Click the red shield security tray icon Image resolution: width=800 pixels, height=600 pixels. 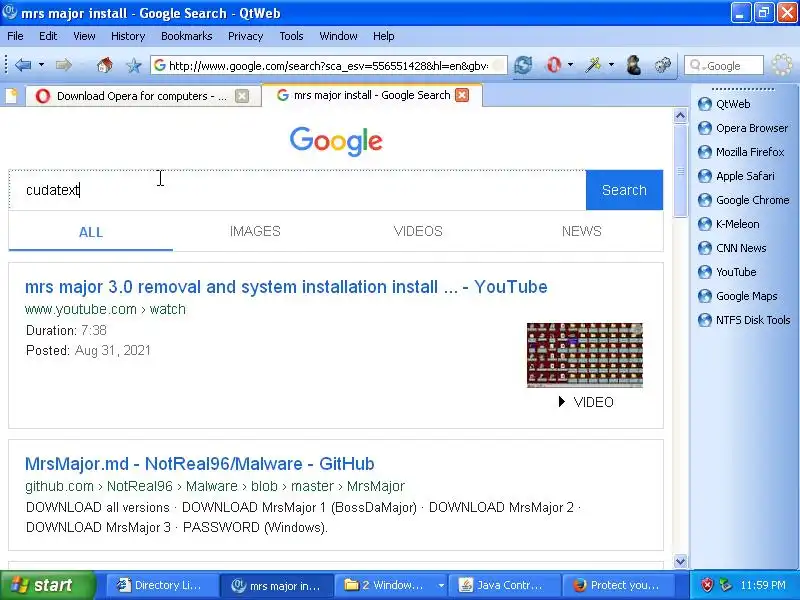coord(707,585)
